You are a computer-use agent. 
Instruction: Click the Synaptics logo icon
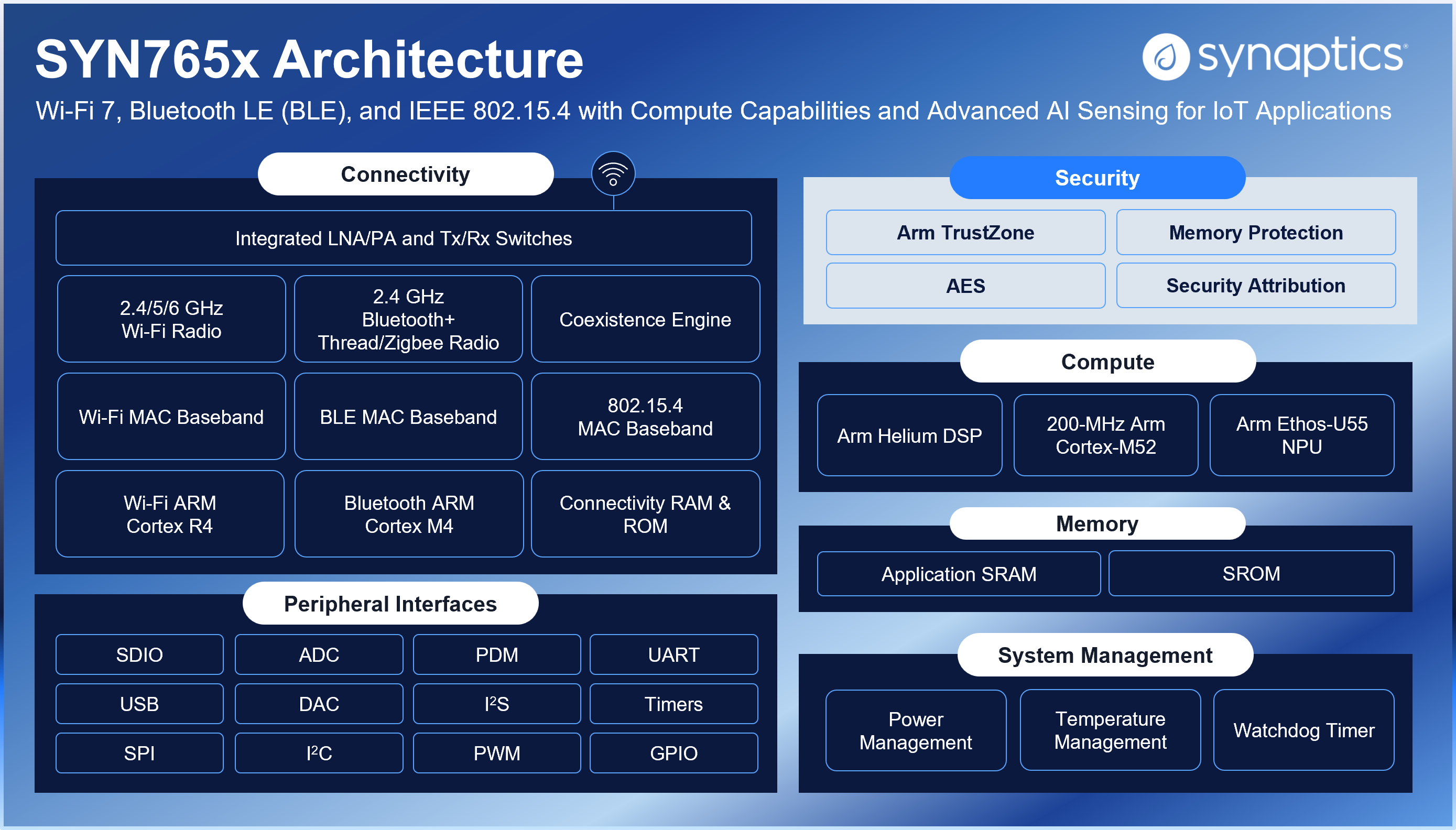tap(1165, 57)
